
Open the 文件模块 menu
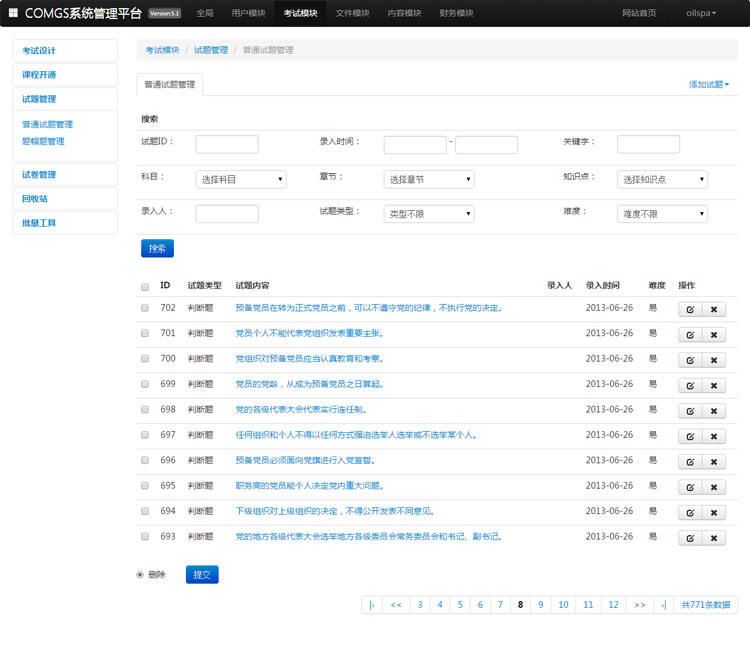pos(353,13)
